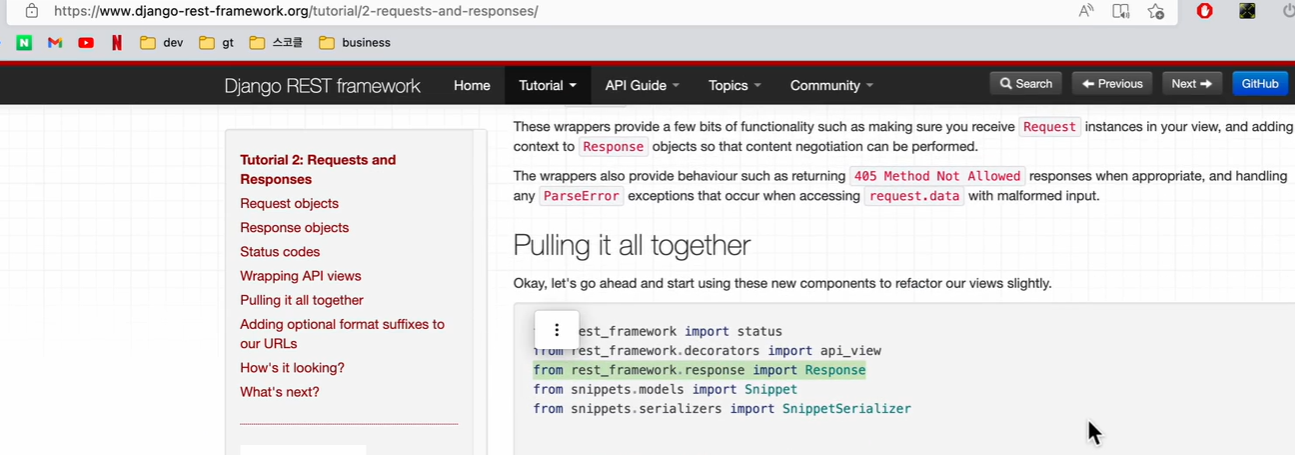This screenshot has width=1295, height=455.
Task: Click the ParseError inline code text
Action: point(581,196)
